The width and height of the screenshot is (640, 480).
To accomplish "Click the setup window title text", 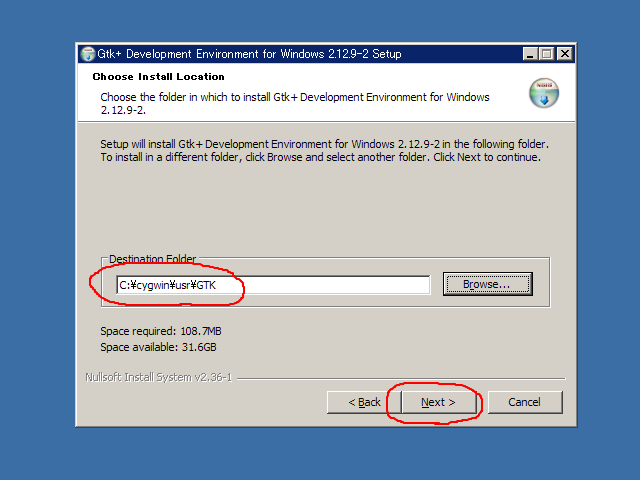I will 249,54.
